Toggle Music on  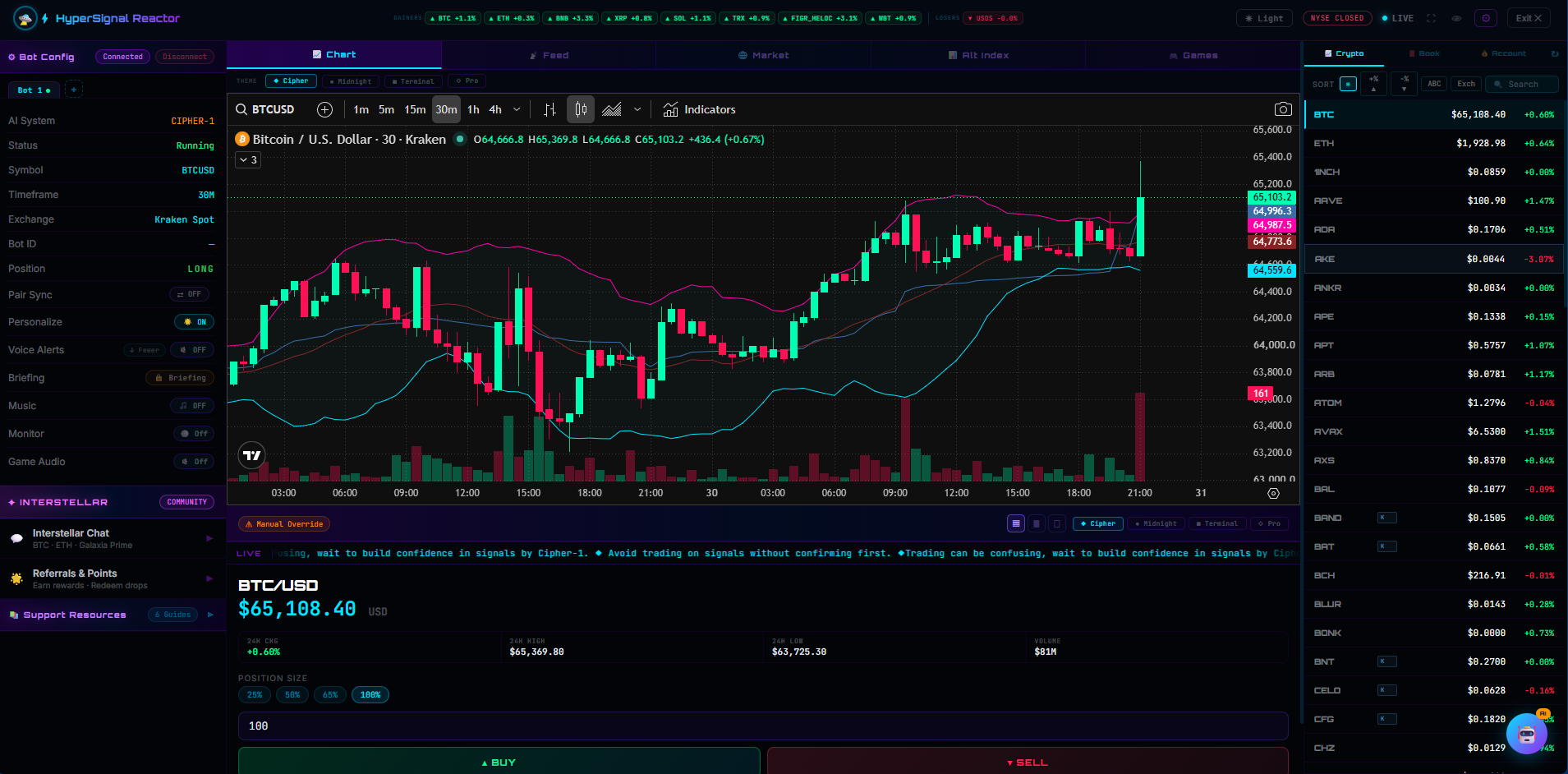tap(192, 406)
